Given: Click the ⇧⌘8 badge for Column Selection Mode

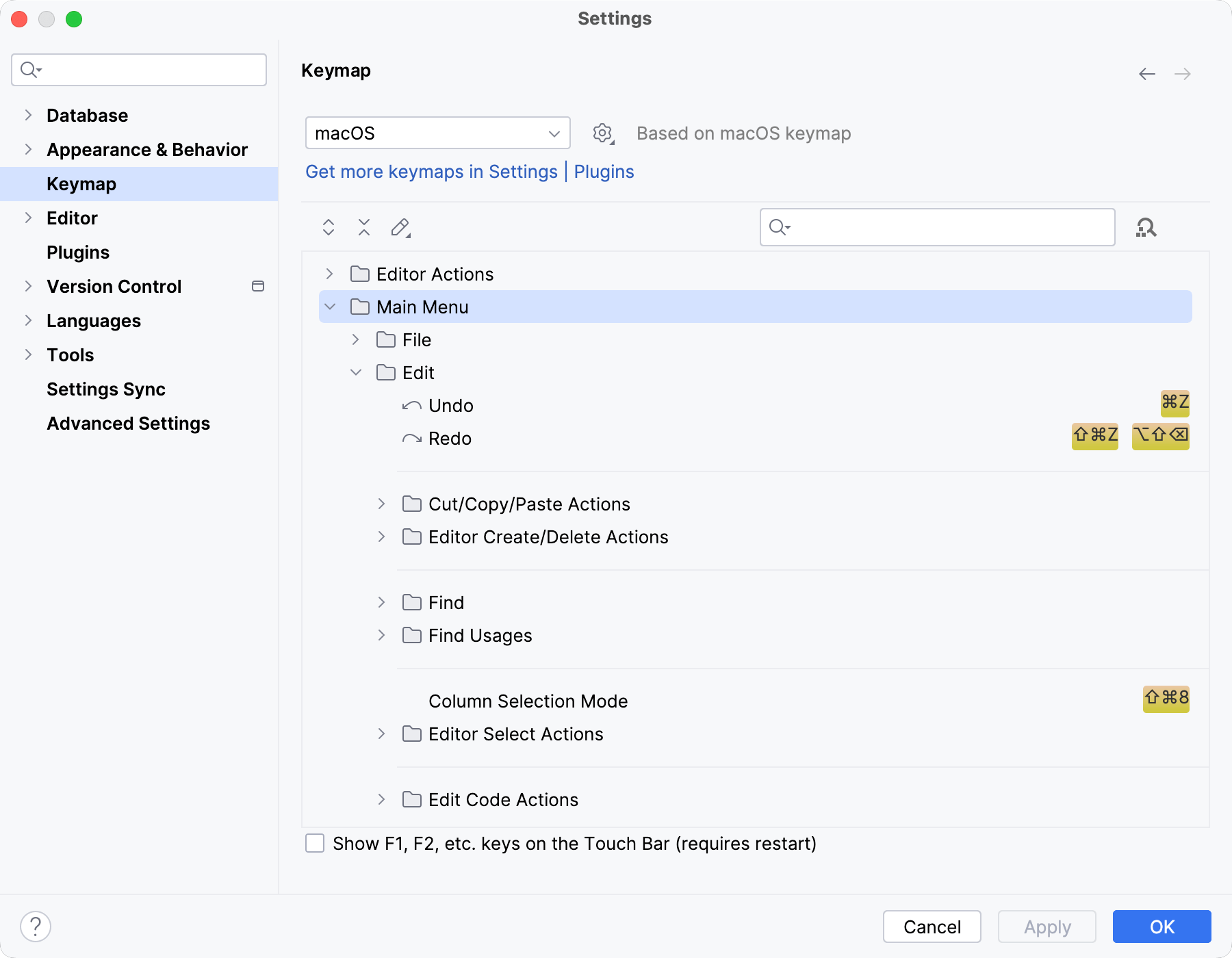Looking at the screenshot, I should 1166,699.
